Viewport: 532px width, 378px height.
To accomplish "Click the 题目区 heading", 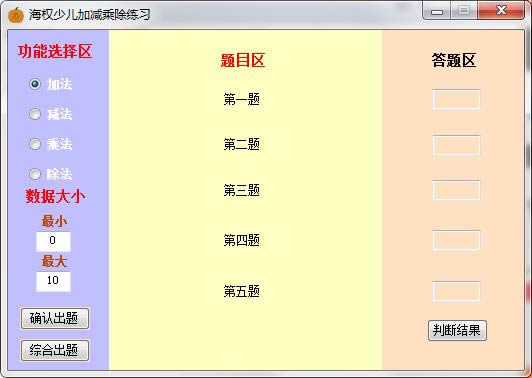I will pos(243,61).
